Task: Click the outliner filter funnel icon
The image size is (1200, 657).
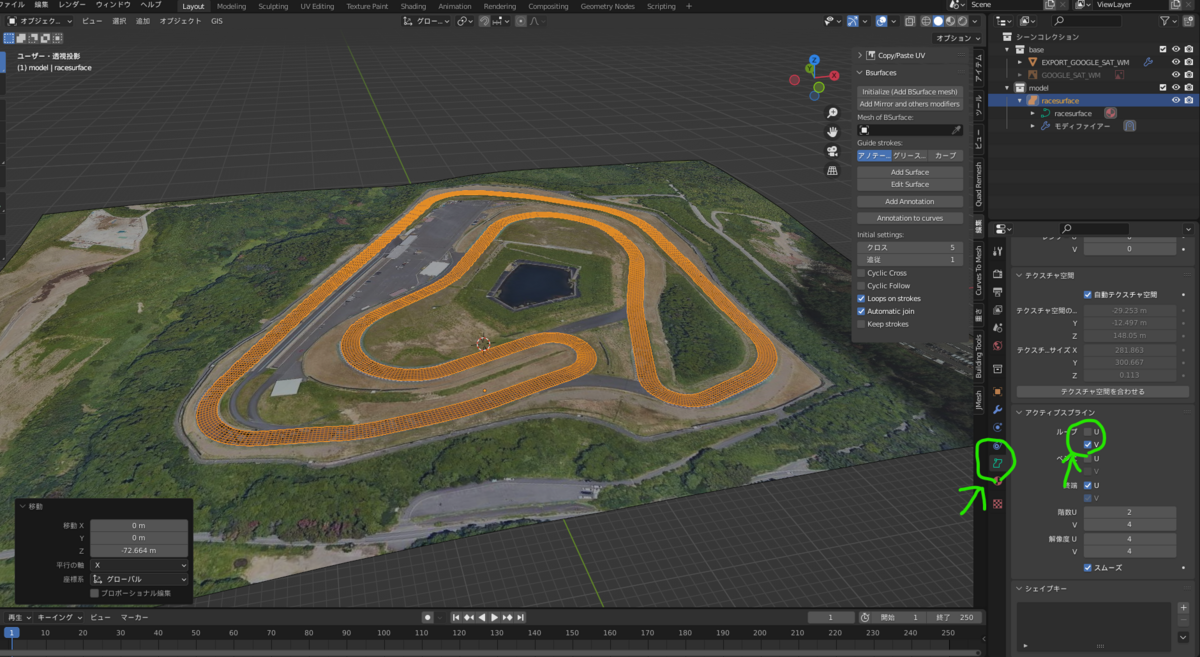Action: [1167, 21]
